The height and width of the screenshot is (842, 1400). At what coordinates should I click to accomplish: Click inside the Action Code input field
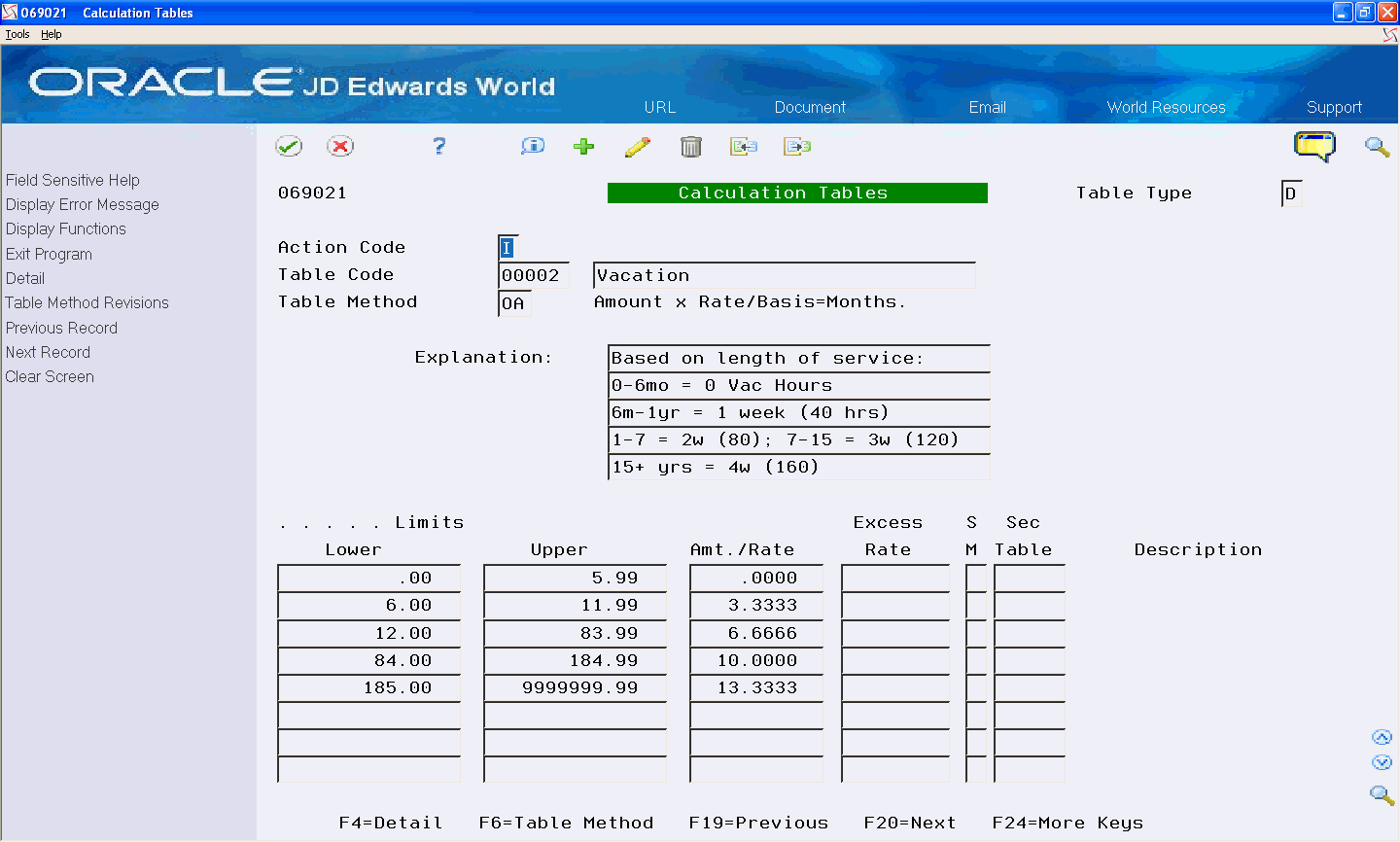[507, 248]
